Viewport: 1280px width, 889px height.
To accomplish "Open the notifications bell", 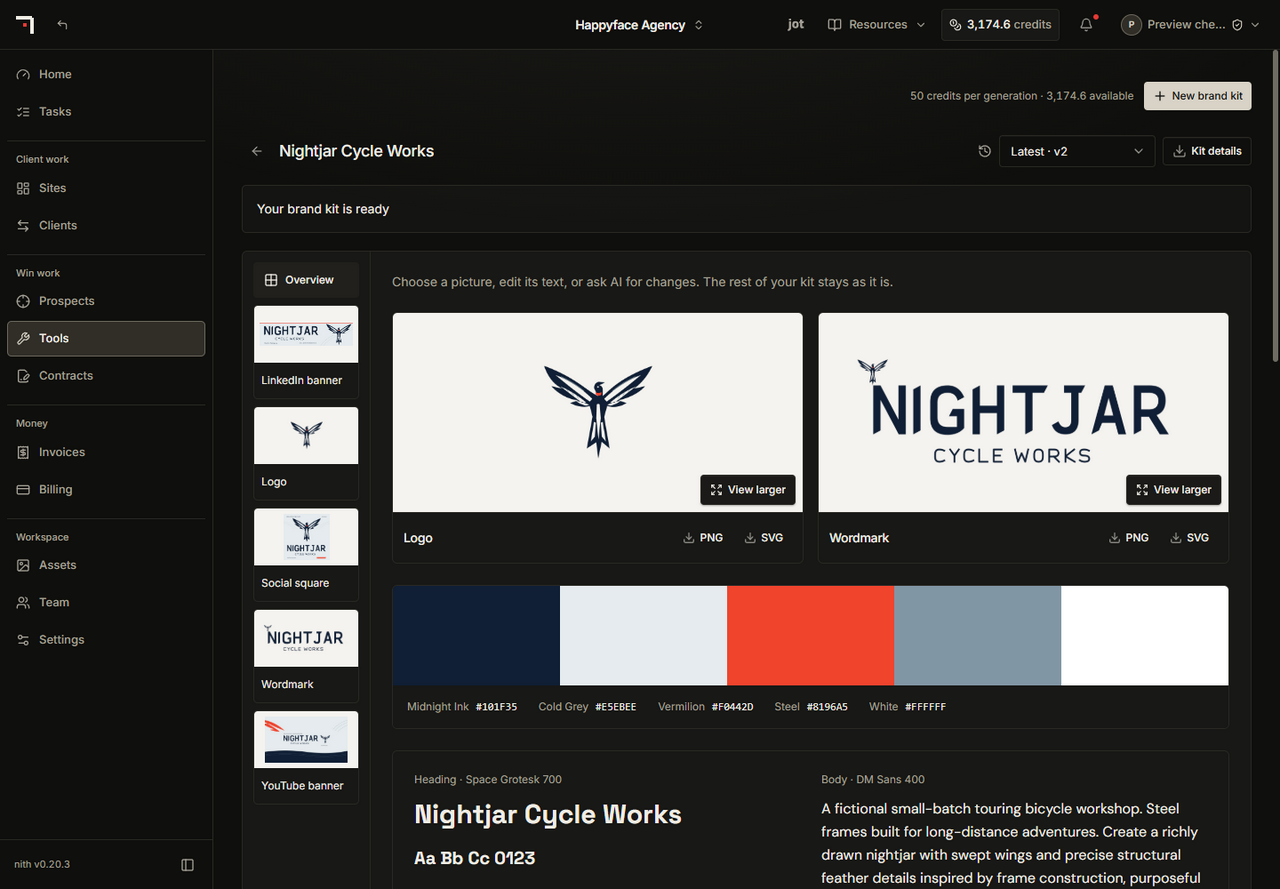I will [1086, 24].
